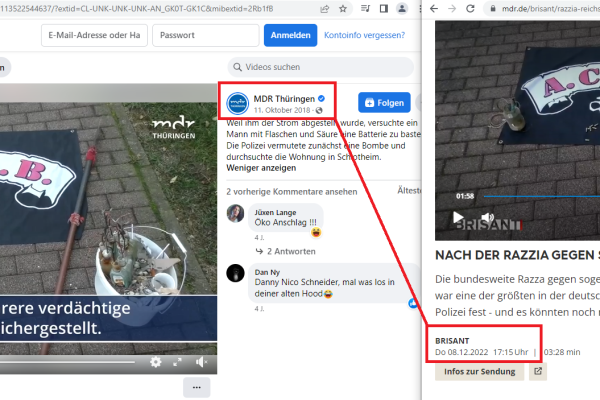Click the Videos suchen search box
The width and height of the screenshot is (600, 400).
point(321,67)
